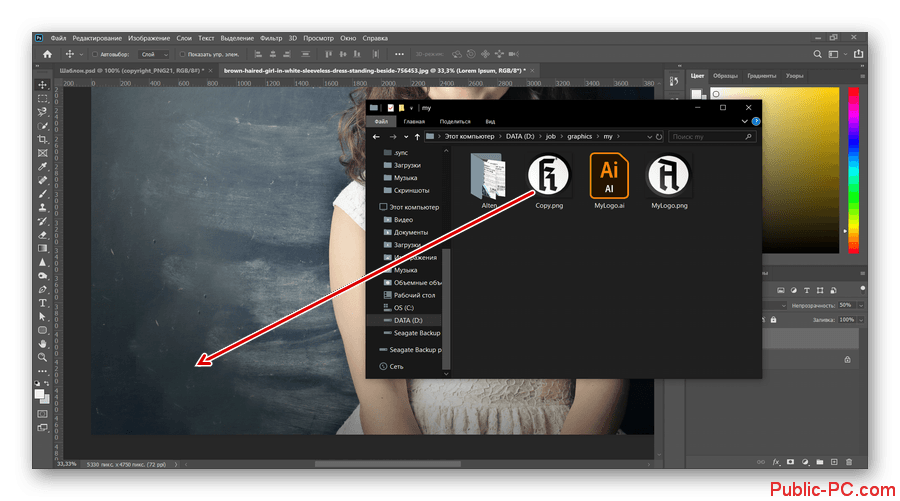Select the MyLogo.ai file
Screen dimensions: 900x501
tap(609, 181)
